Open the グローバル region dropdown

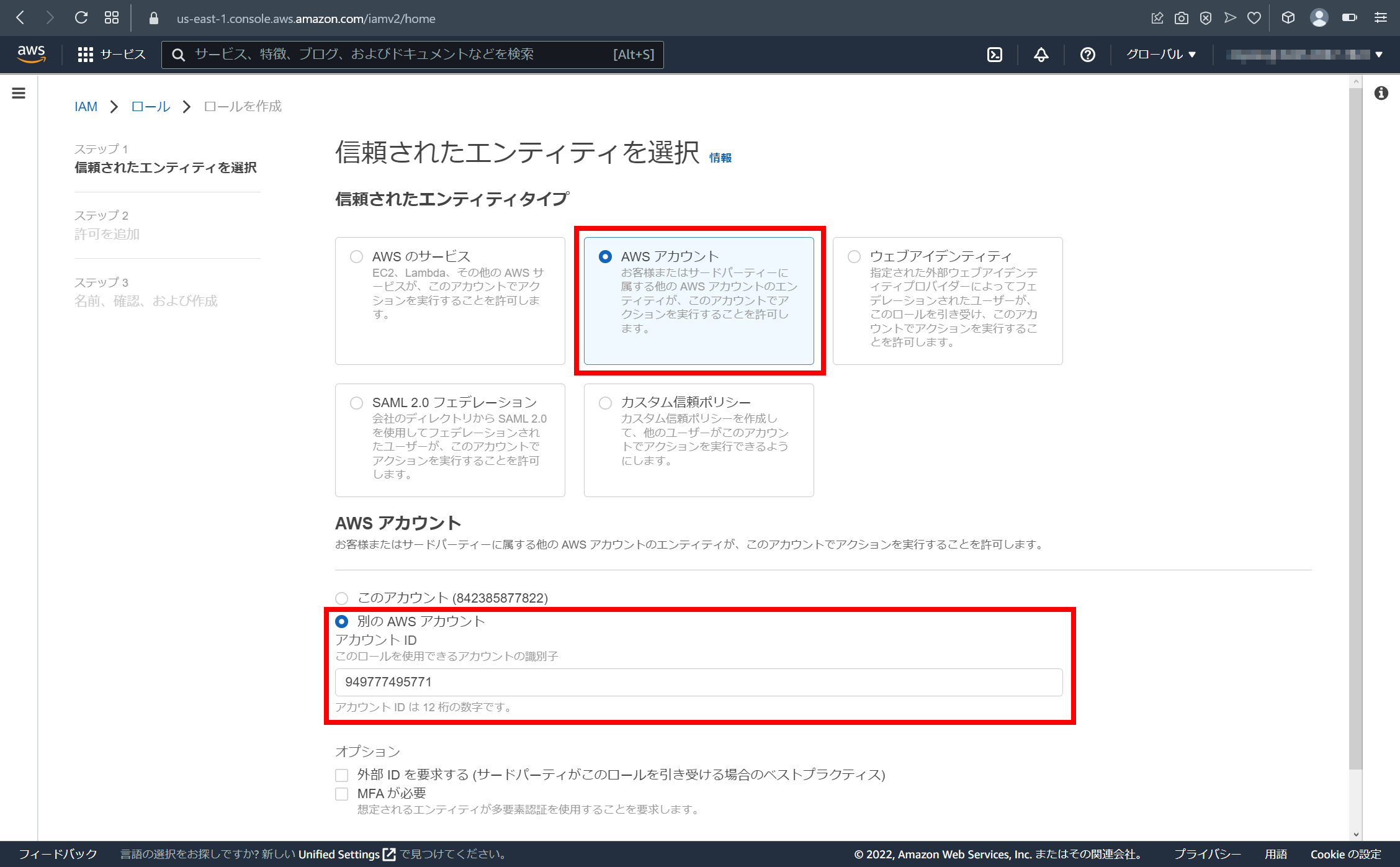pos(1160,54)
